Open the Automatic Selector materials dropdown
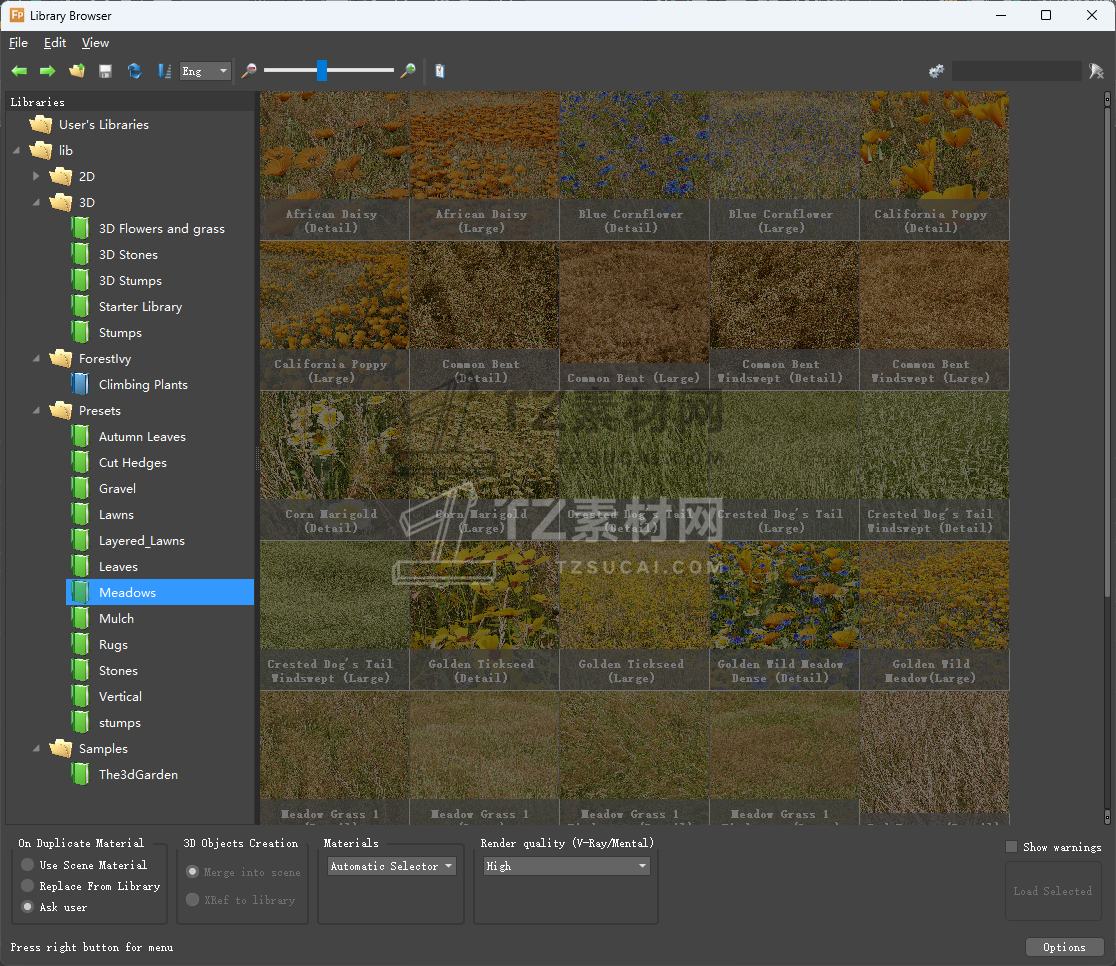Screen dimensions: 1116x966 391,866
